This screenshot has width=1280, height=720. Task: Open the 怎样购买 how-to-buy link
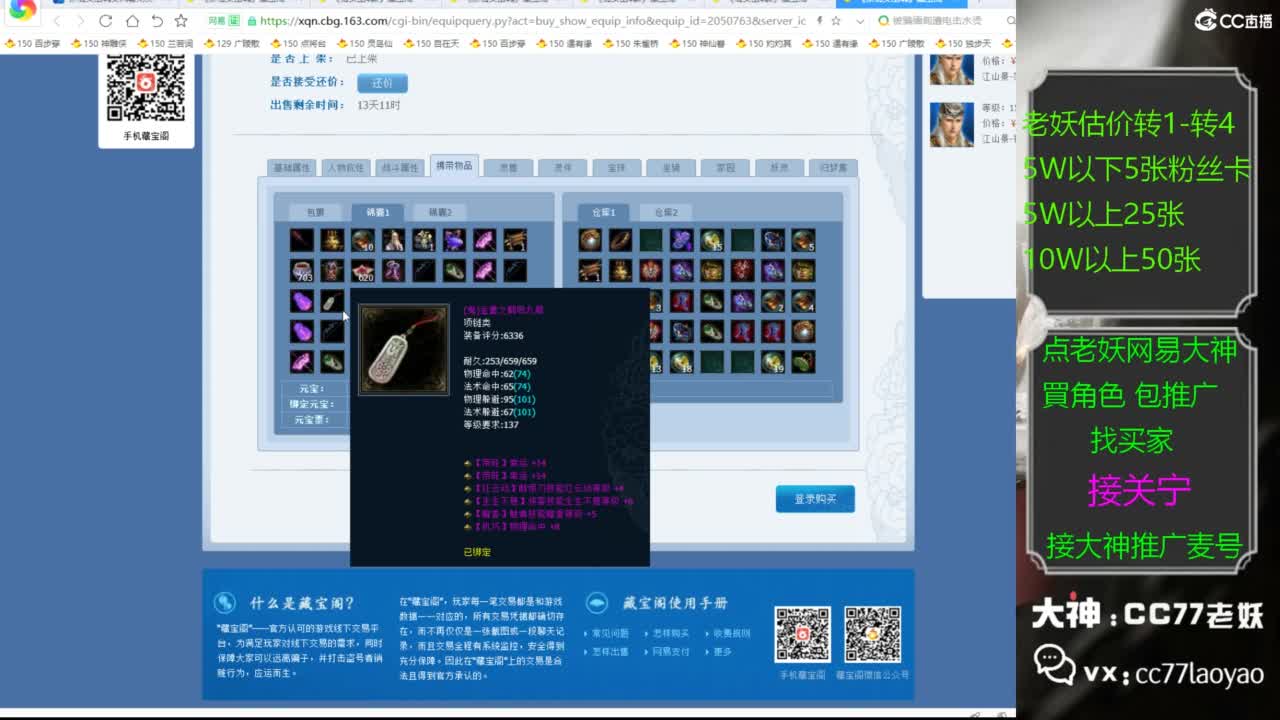[670, 633]
